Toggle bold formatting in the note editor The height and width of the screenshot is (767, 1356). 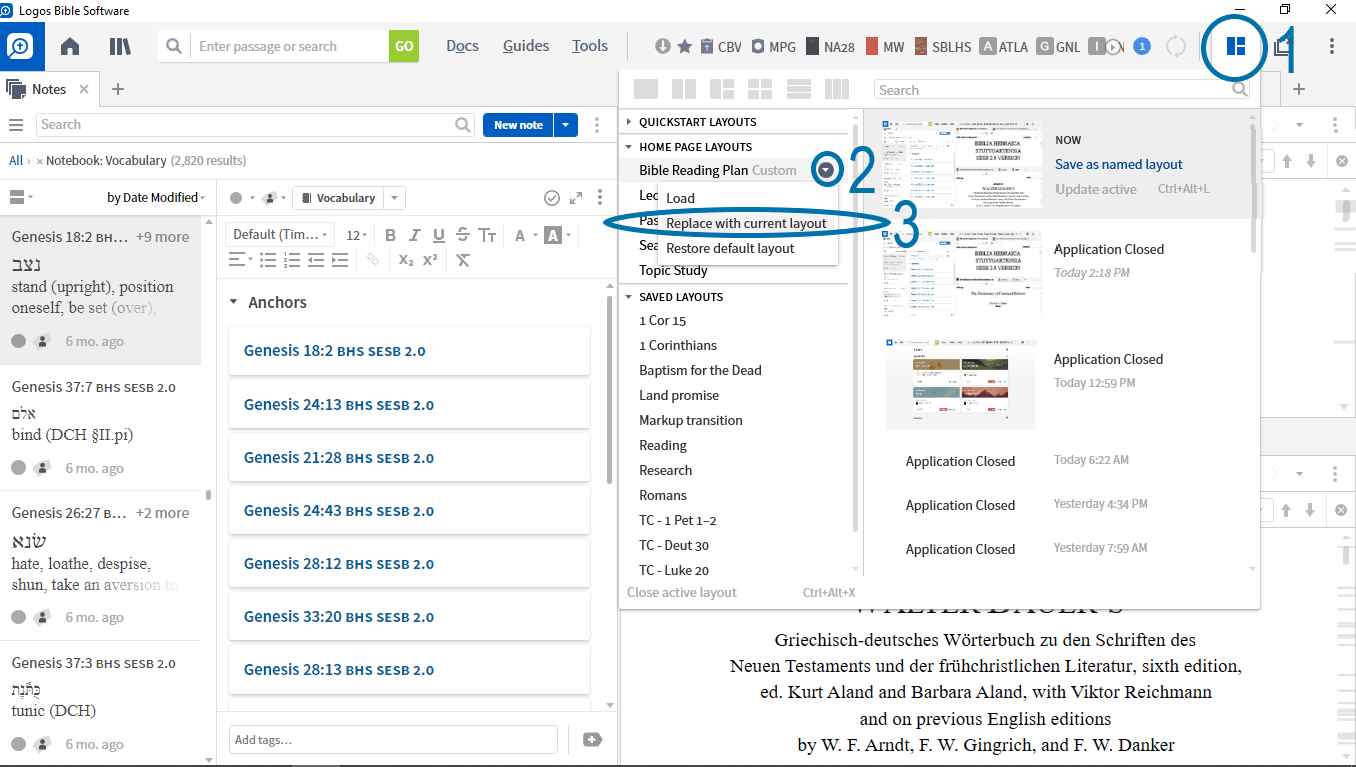pyautogui.click(x=390, y=235)
